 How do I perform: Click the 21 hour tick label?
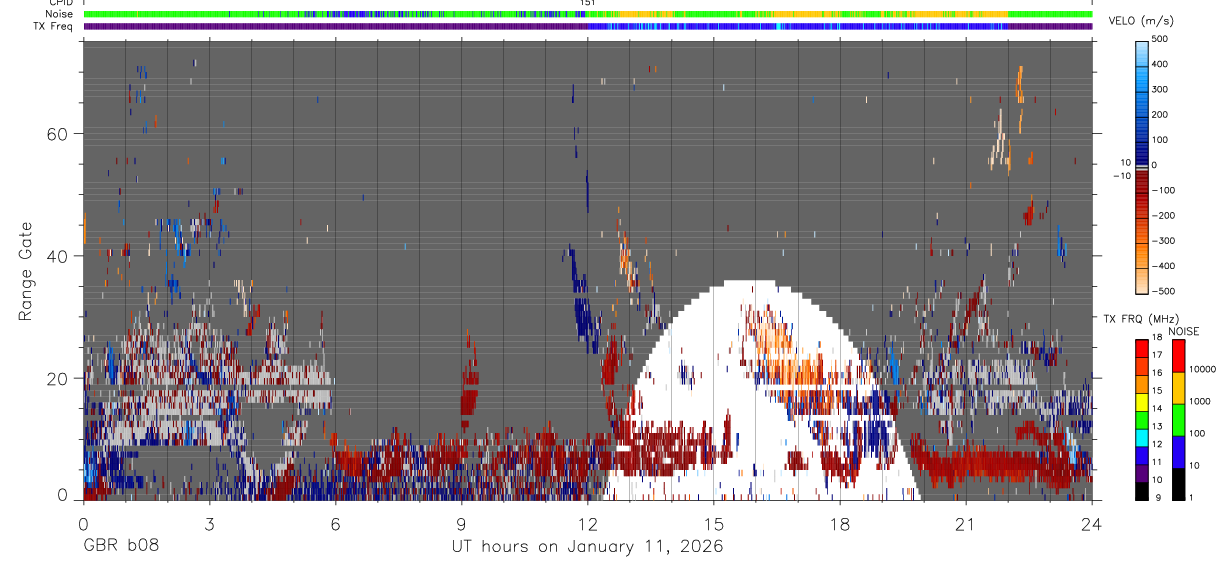[965, 523]
